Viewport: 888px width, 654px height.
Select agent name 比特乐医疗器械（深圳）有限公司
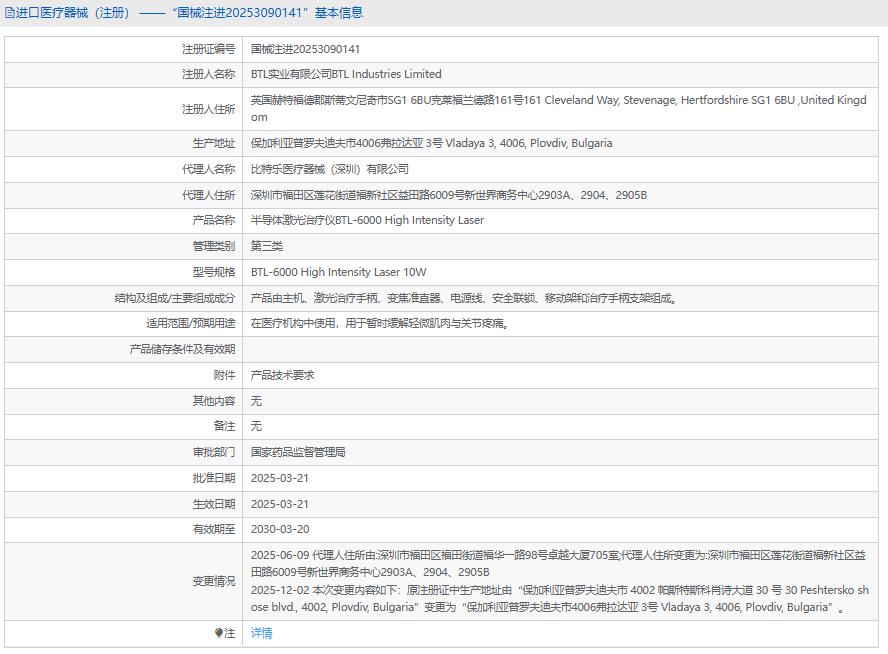click(x=329, y=169)
